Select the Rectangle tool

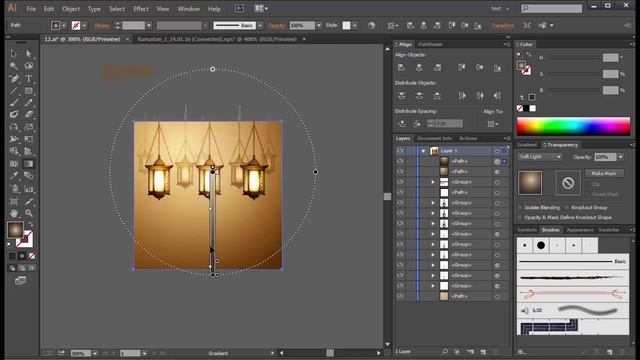point(29,91)
